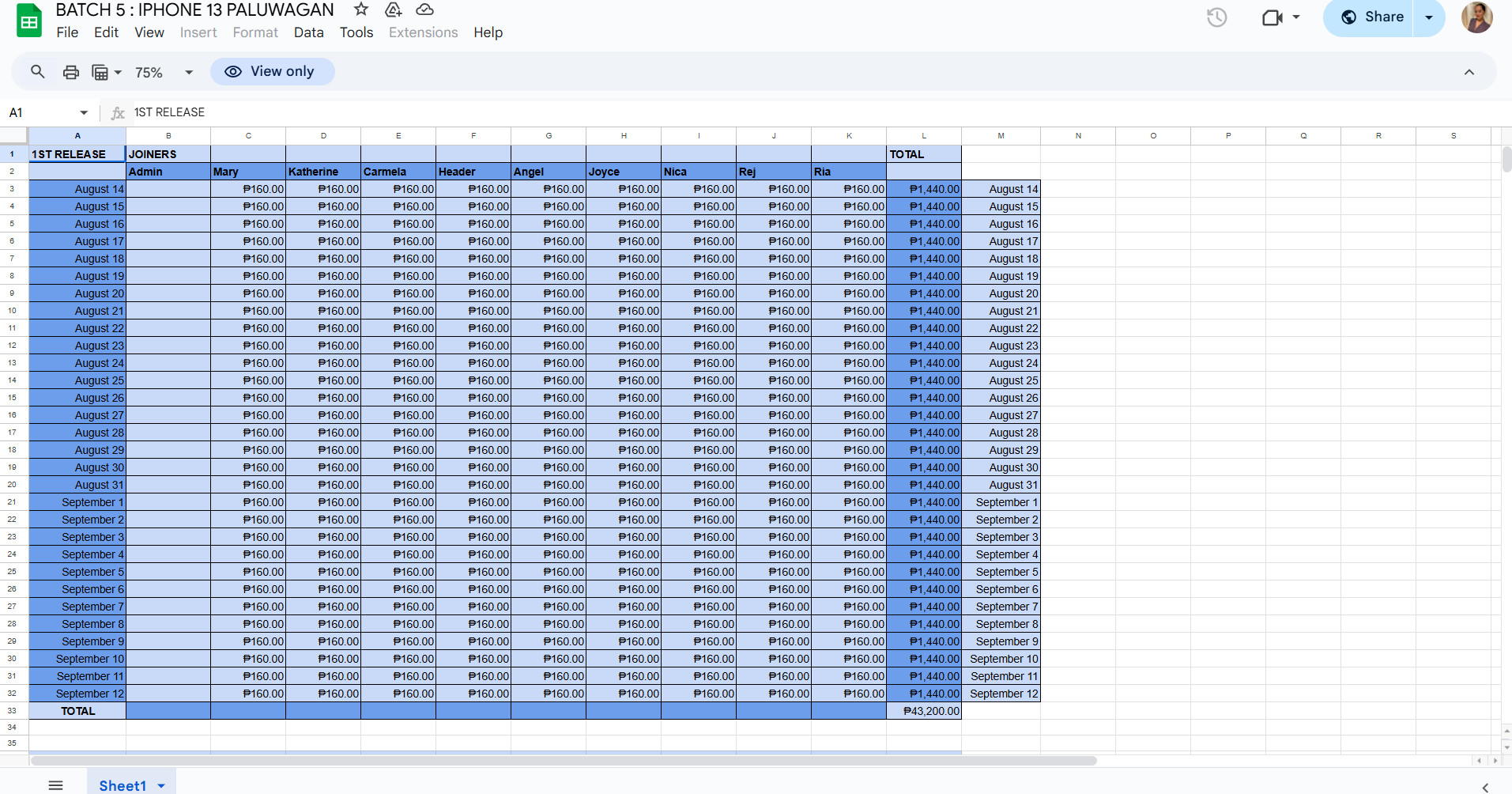Open the Share options dropdown arrow
The height and width of the screenshot is (794, 1512).
[x=1429, y=17]
